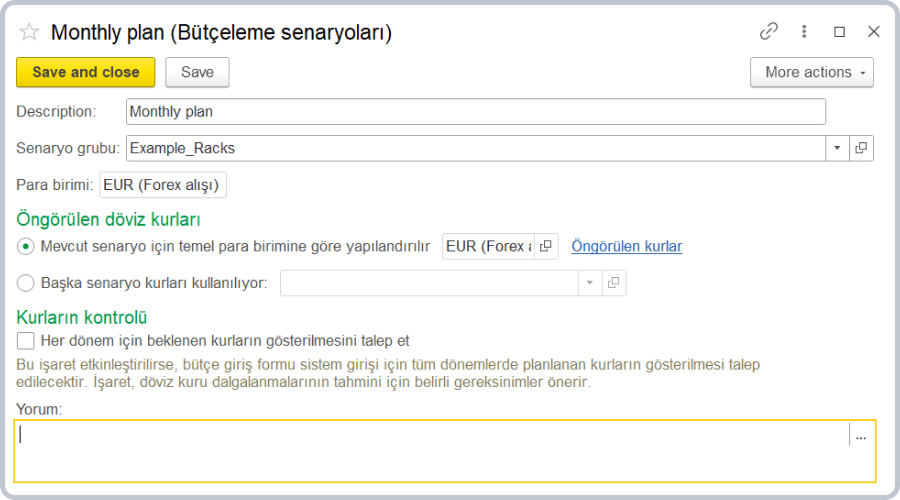
Task: Open the Yorum ellipsis editor button
Action: (861, 437)
